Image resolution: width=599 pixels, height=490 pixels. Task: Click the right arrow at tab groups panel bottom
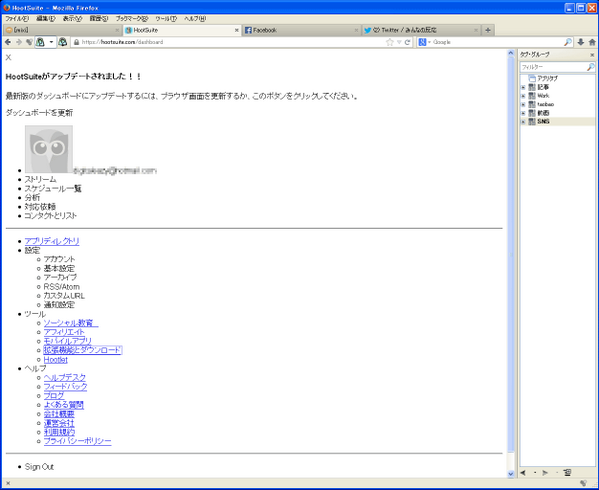point(545,473)
